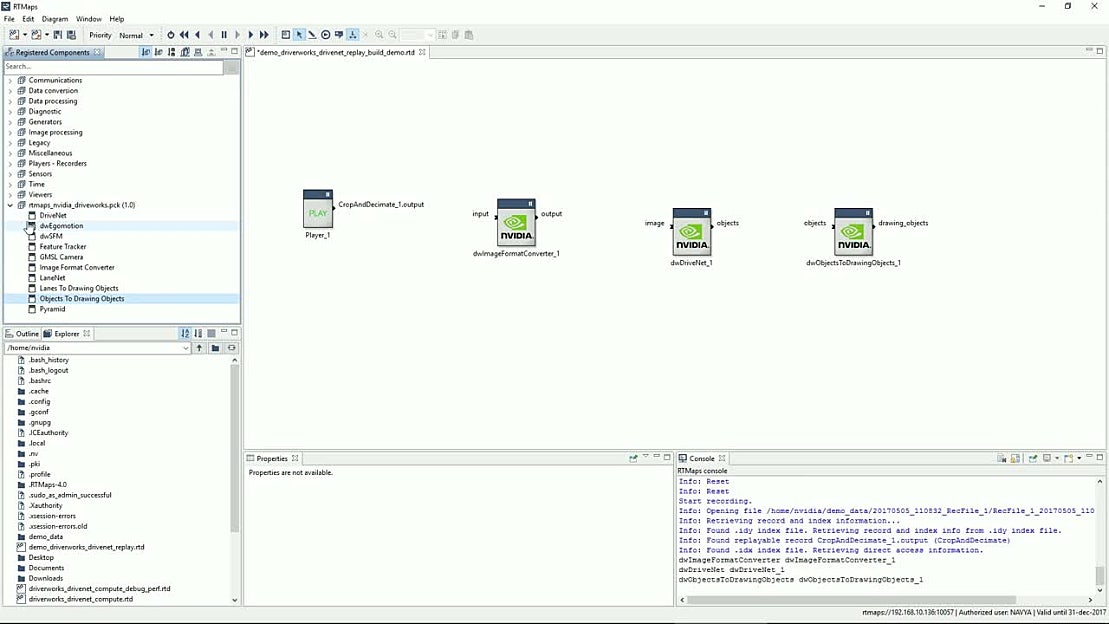Viewport: 1109px width, 624px height.
Task: Collapse the rtmaps_nvidia_driveworks.pck tree node
Action: [9, 204]
